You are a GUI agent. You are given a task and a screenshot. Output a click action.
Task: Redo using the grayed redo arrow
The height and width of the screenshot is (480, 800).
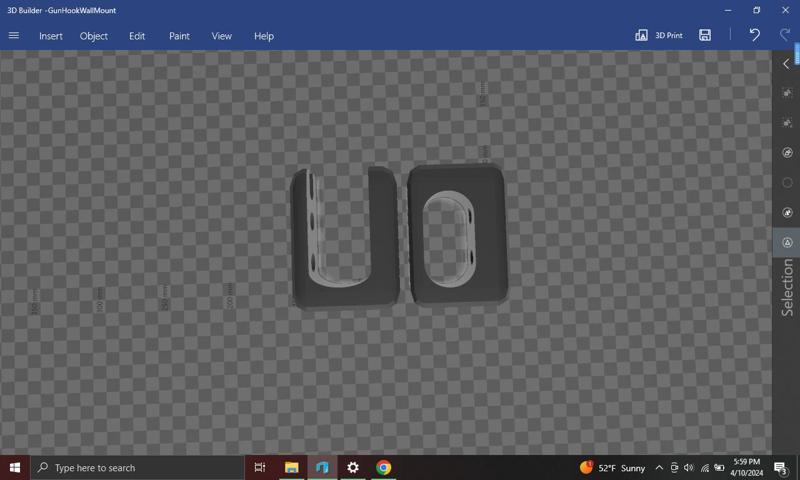coord(785,35)
